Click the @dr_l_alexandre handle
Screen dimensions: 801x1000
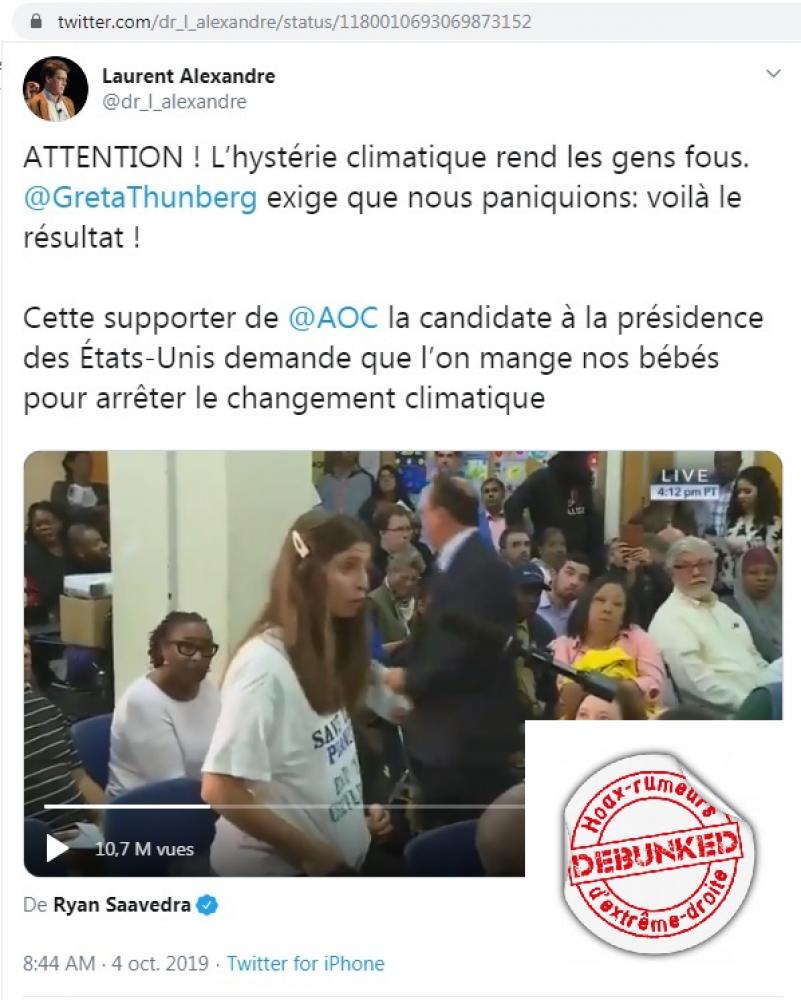pyautogui.click(x=175, y=102)
